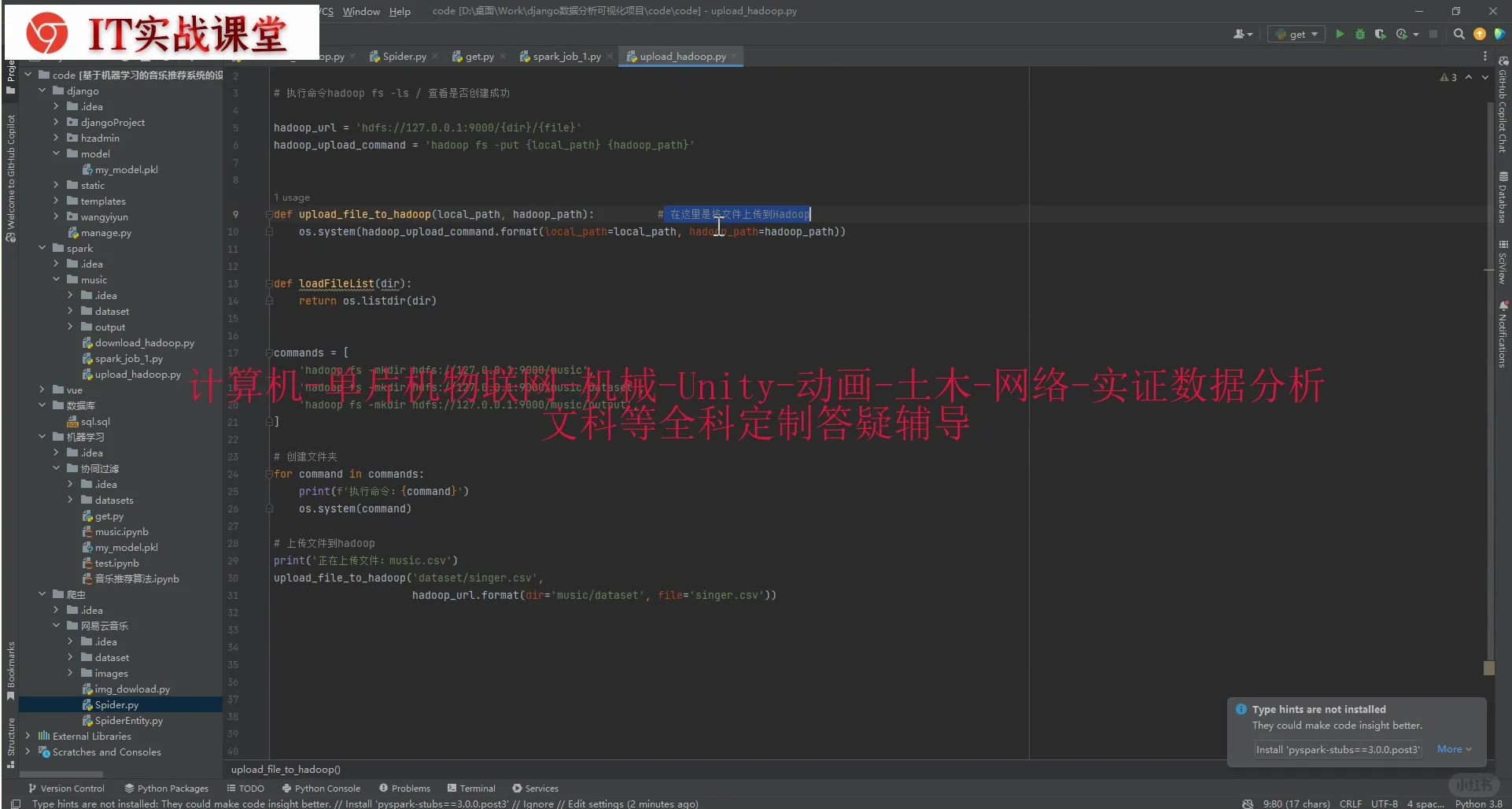Run 'get' with Coverage icon
The width and height of the screenshot is (1512, 809).
(x=1381, y=34)
